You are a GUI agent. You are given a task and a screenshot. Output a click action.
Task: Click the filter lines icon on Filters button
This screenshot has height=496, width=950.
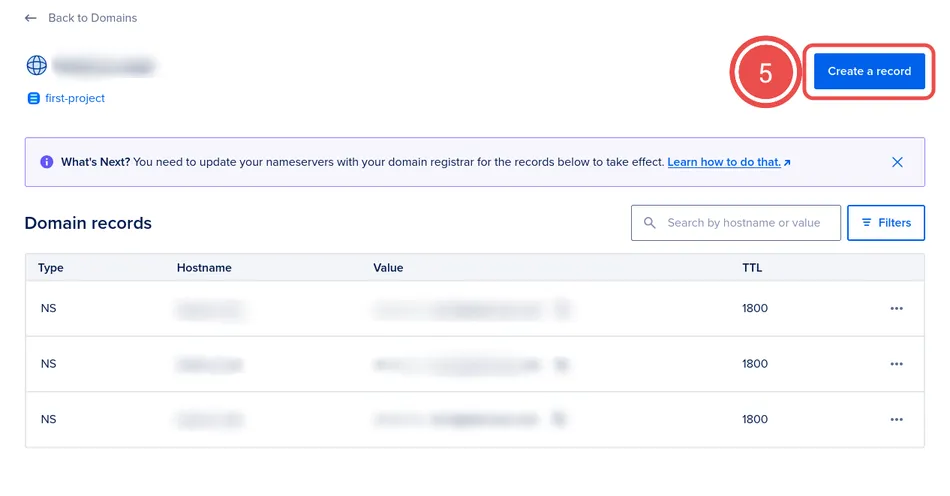[866, 223]
